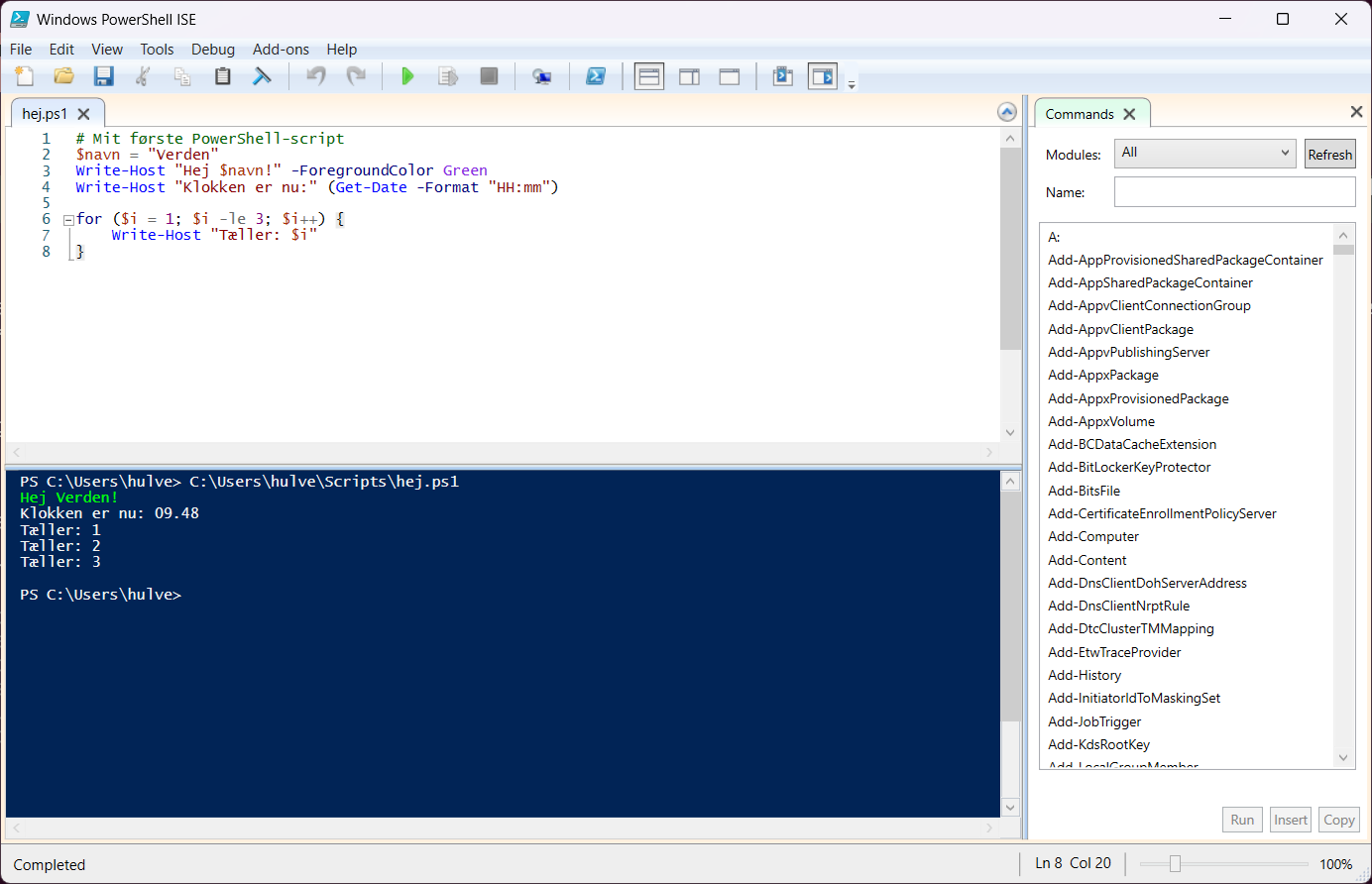Open the File menu
Viewport: 1372px width, 884px height.
(x=21, y=50)
